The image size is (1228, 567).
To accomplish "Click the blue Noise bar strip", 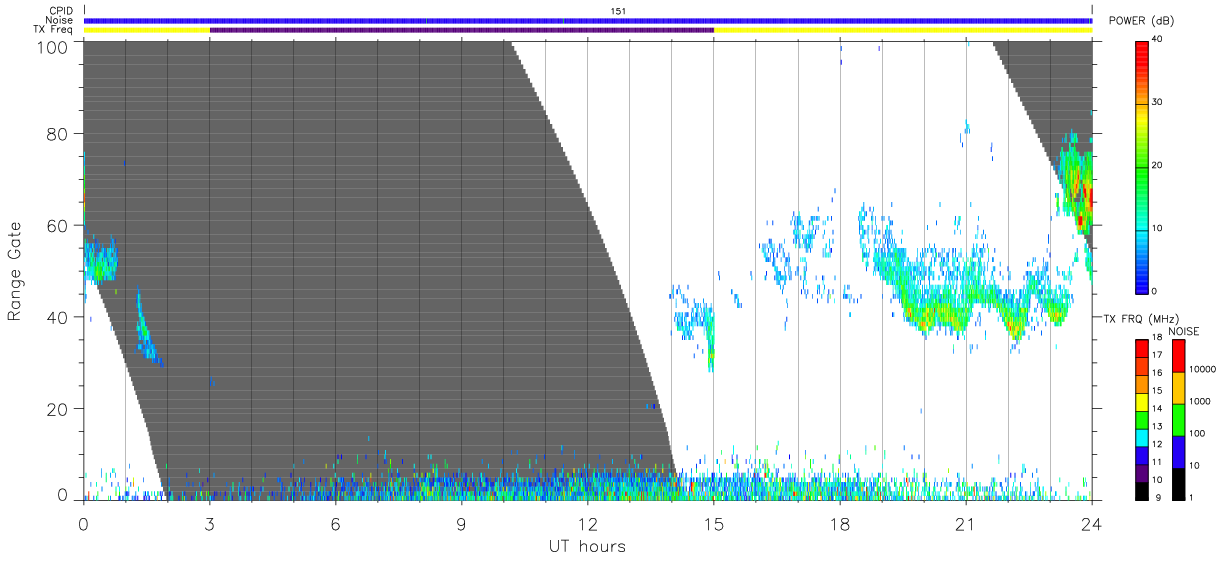I will point(588,20).
